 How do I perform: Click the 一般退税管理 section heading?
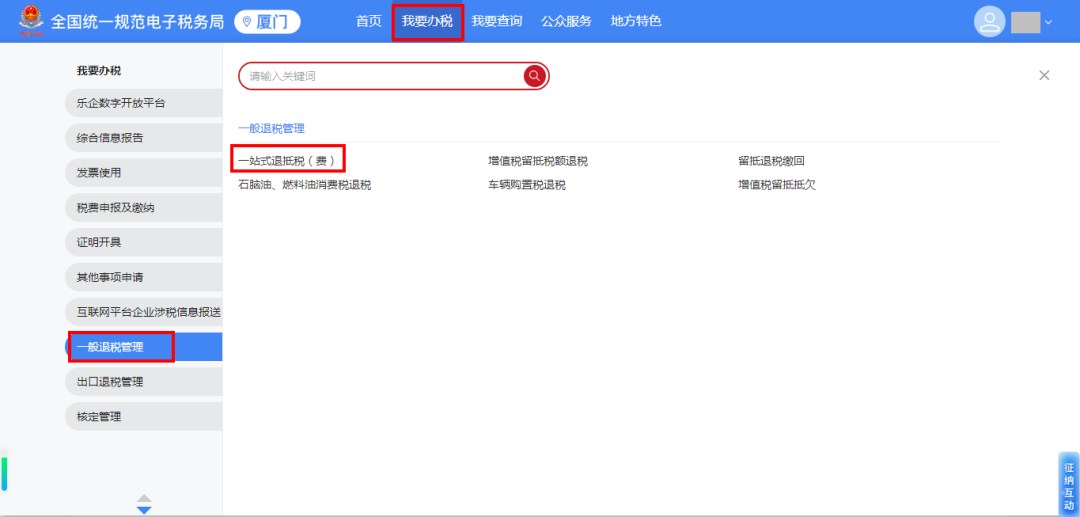pos(271,128)
